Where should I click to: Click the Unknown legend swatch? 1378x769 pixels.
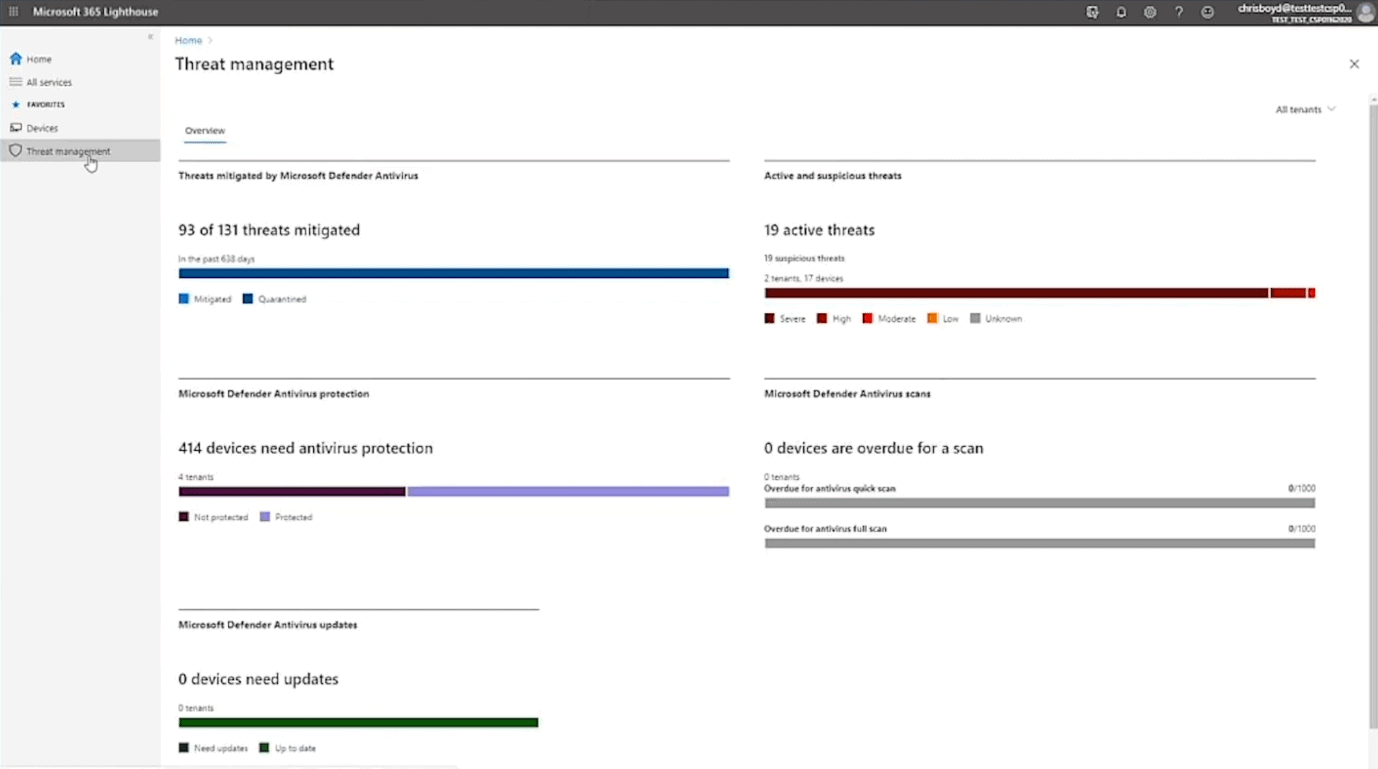tap(975, 318)
